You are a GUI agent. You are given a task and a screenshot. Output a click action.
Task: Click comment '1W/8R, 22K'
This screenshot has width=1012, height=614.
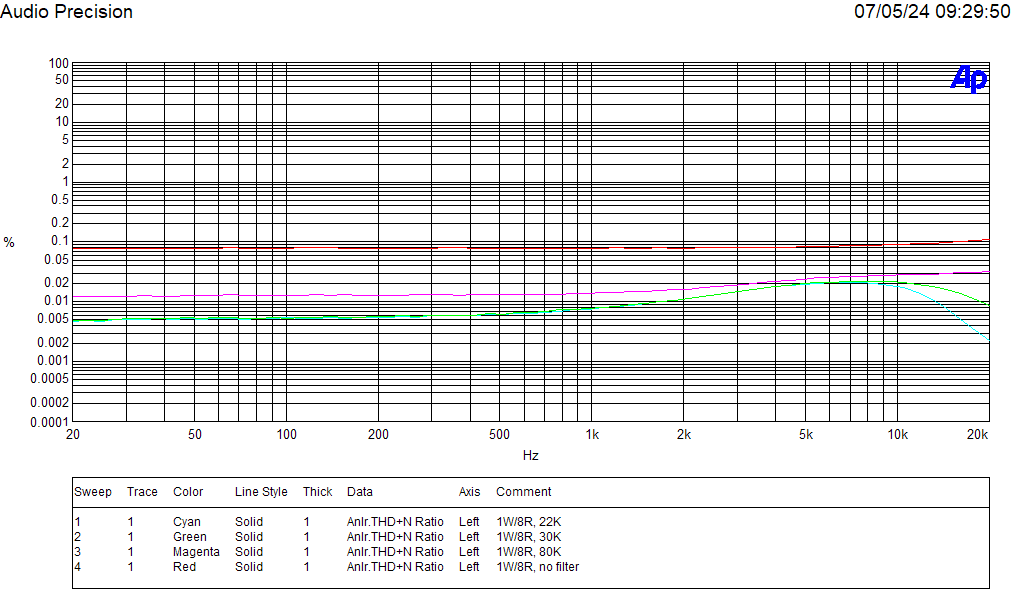point(529,522)
